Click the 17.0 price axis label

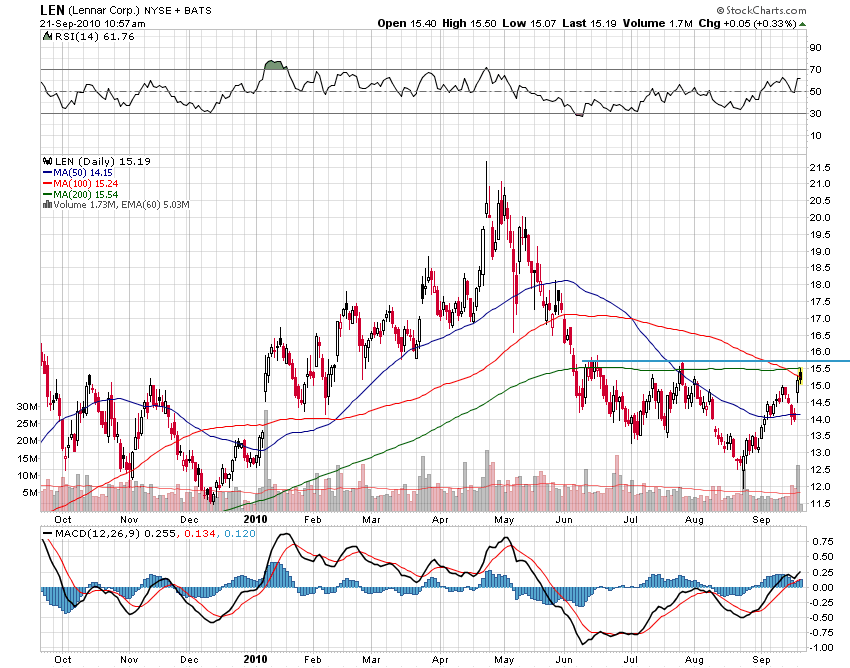point(820,319)
